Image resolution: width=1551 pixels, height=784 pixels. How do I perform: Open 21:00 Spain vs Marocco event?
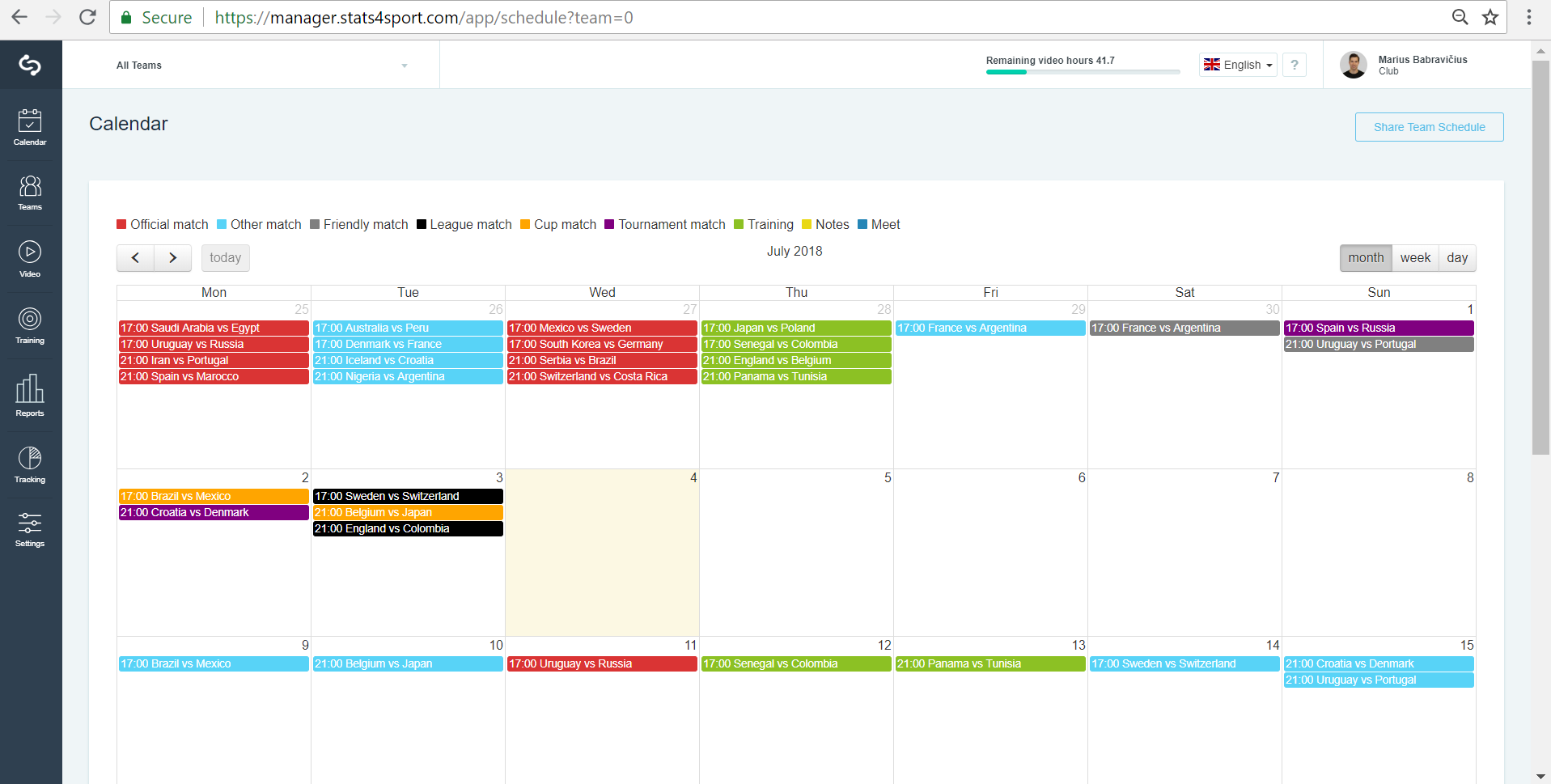pos(214,376)
